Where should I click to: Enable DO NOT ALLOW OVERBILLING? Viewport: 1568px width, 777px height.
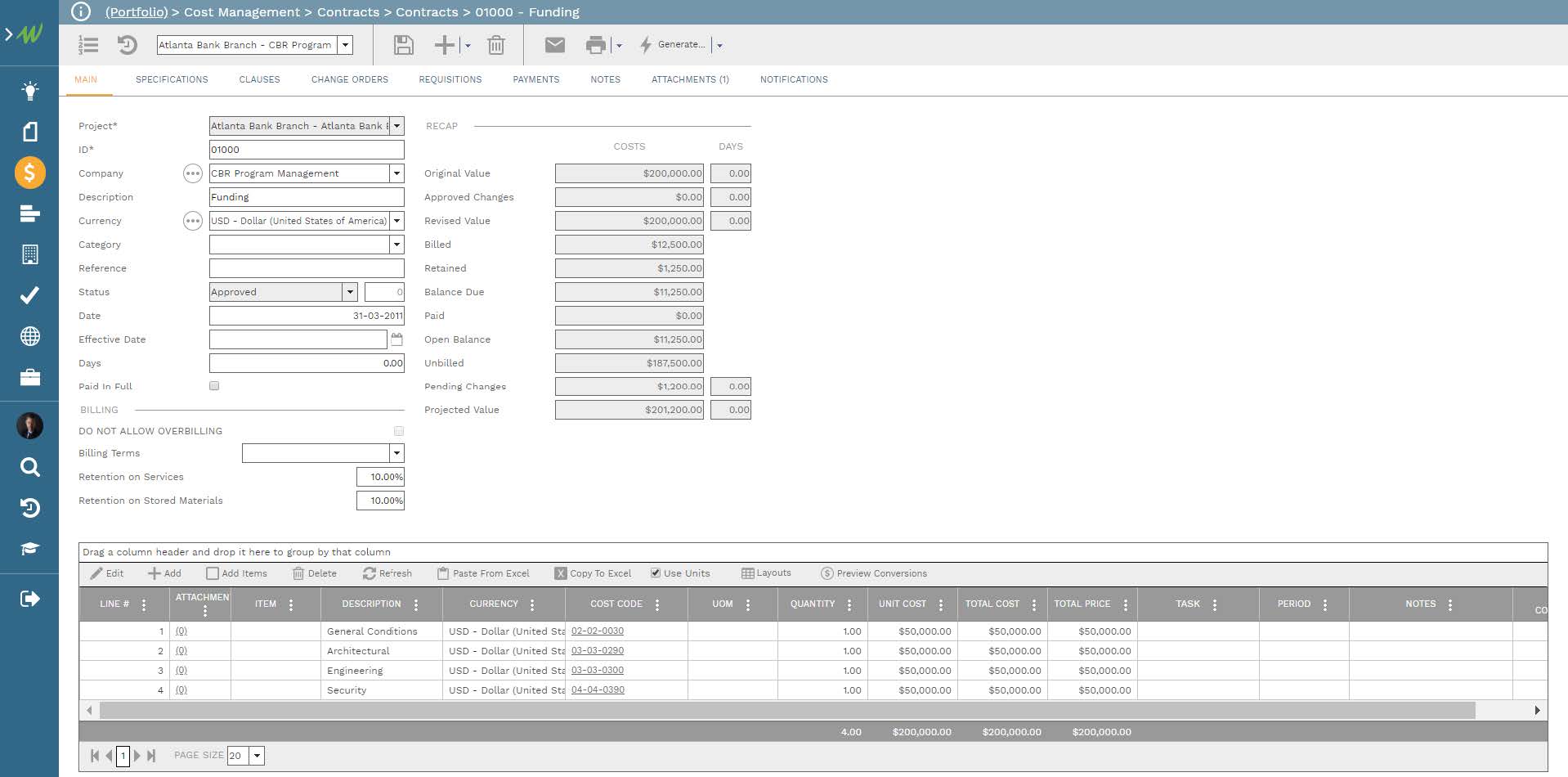pos(399,430)
